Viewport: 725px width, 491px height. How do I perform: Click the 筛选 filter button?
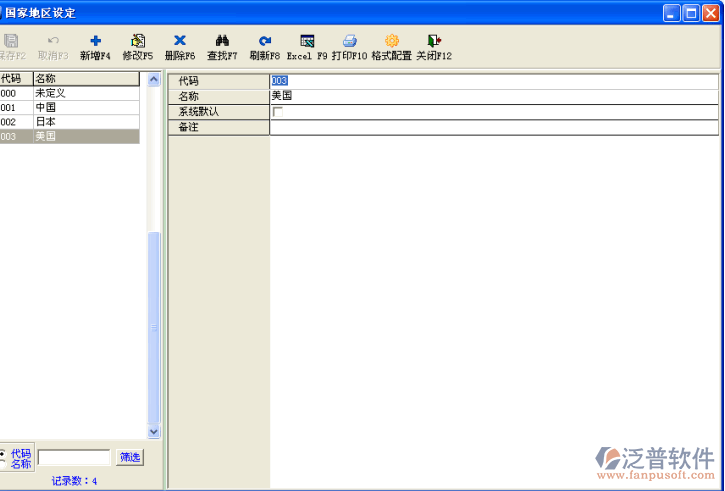[130, 457]
